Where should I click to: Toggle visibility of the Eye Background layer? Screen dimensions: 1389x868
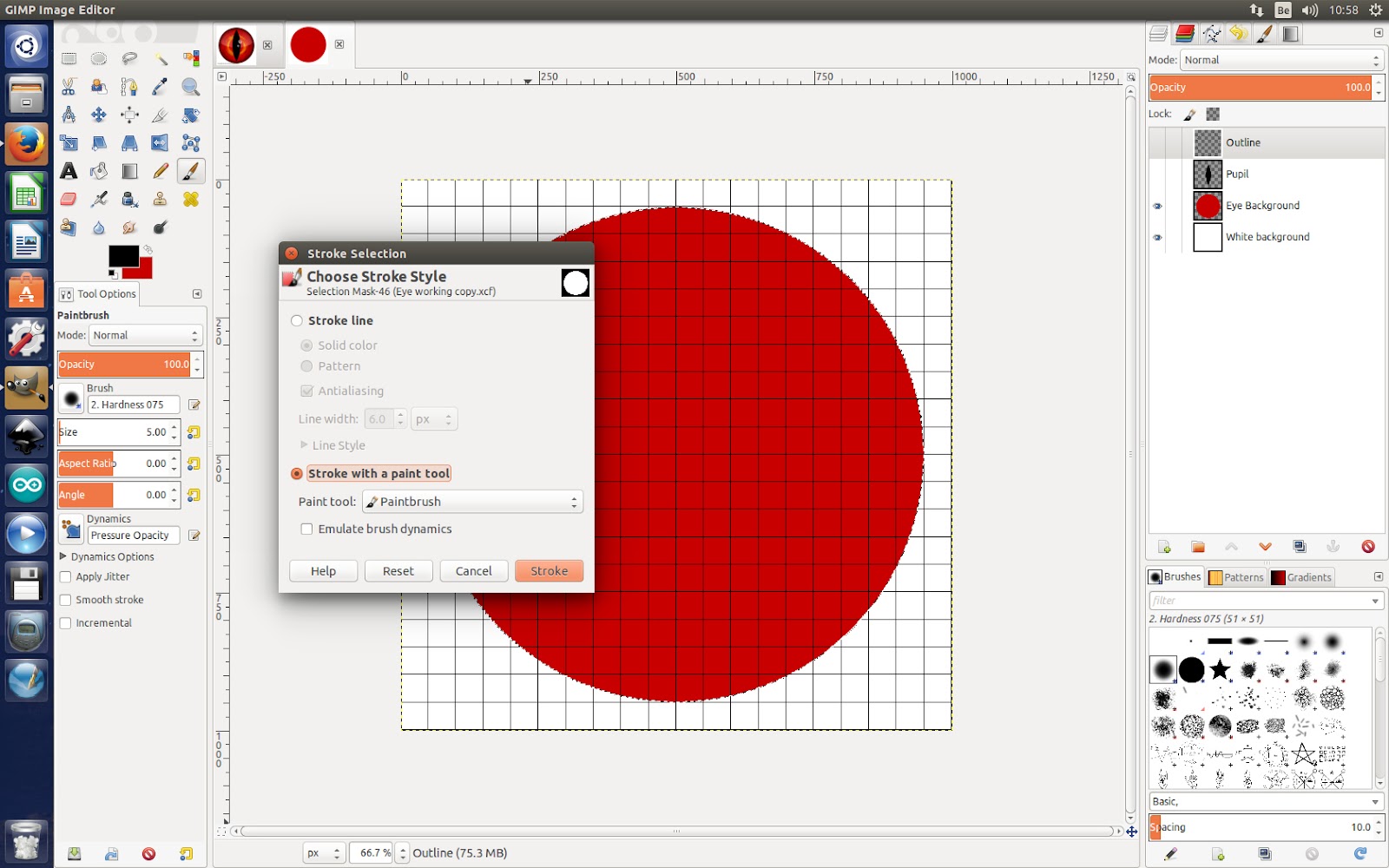(1157, 206)
